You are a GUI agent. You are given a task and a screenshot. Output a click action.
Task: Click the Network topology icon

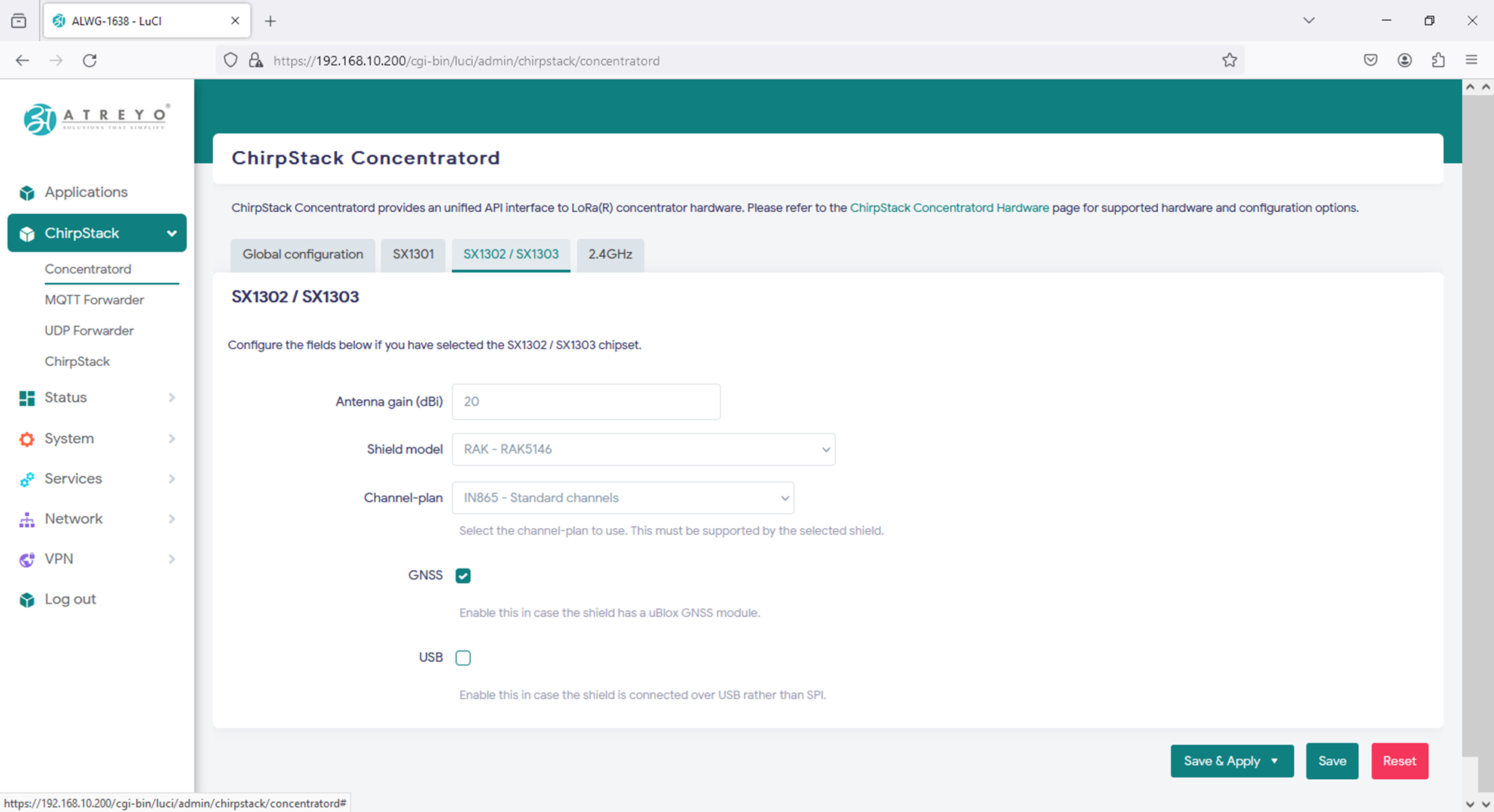27,520
